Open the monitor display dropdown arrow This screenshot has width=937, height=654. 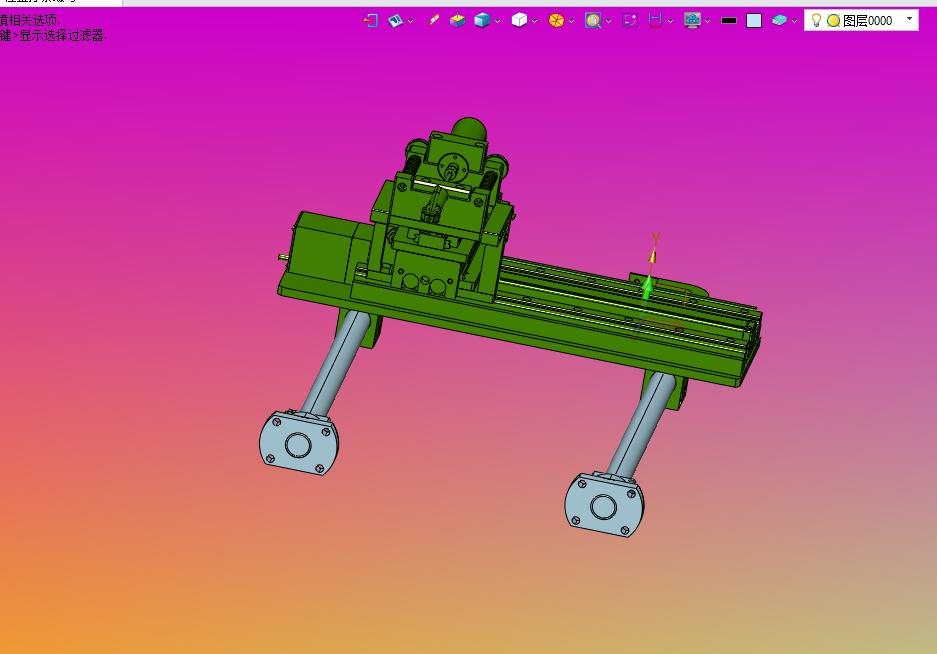(x=708, y=22)
